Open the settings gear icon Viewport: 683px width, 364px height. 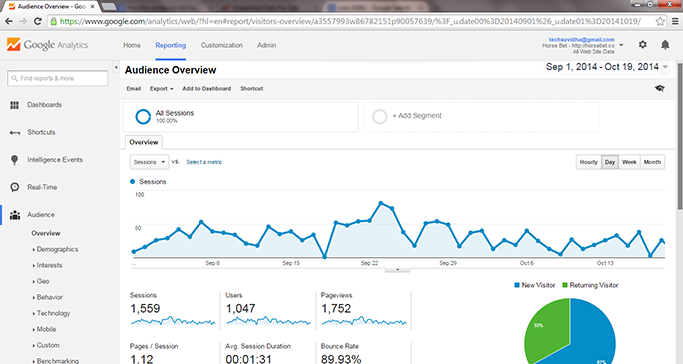coord(642,44)
